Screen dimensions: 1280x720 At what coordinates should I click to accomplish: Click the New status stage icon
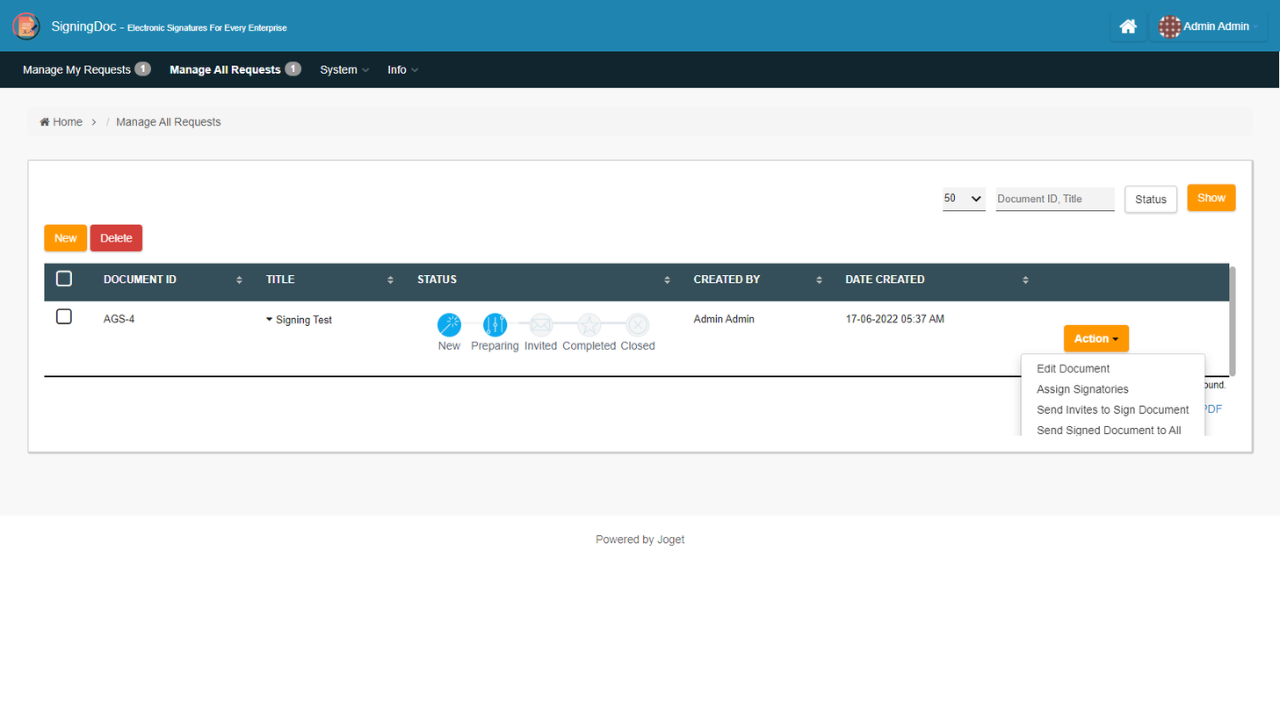click(449, 325)
